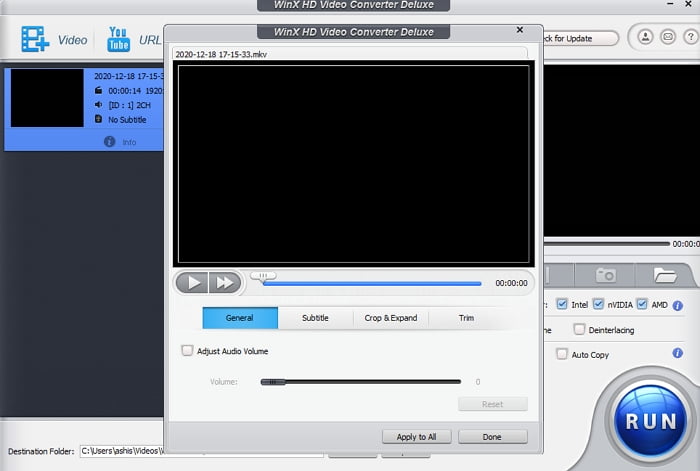Click the playback seek slider handle
Screen dimensions: 700x471
263,276
